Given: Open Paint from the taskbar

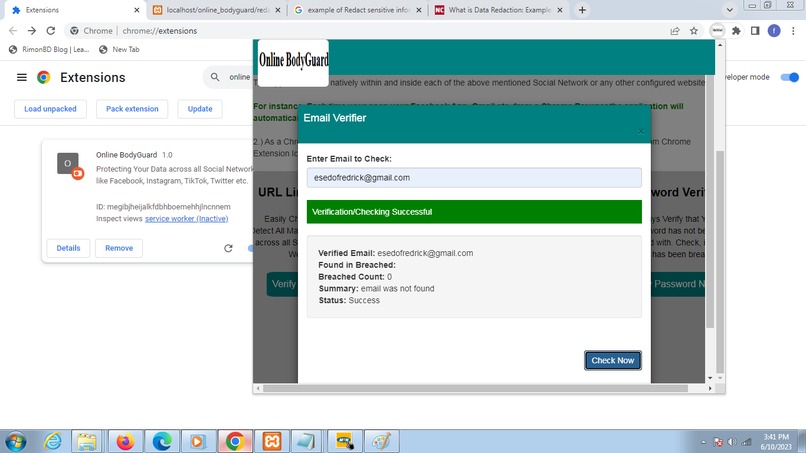Looking at the screenshot, I should [381, 441].
